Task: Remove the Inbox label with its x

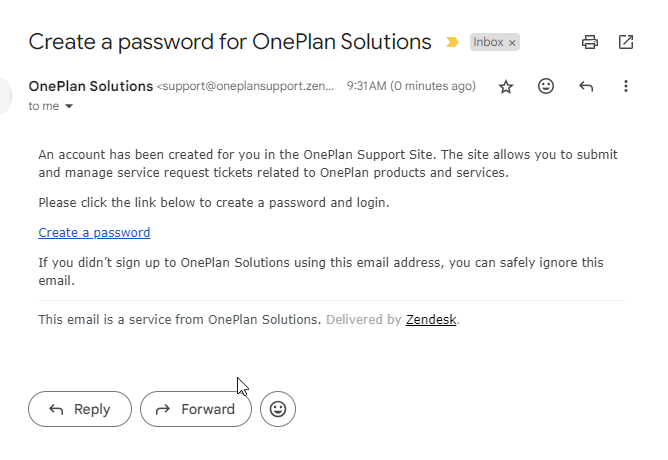Action: [x=512, y=43]
